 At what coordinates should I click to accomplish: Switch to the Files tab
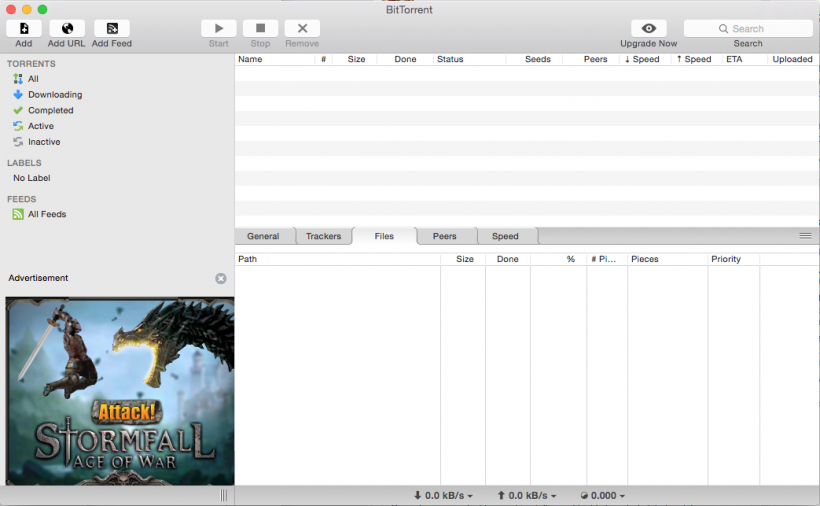point(384,236)
